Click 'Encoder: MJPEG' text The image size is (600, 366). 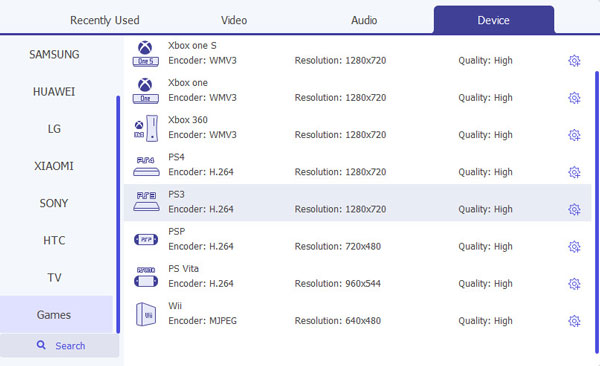point(202,320)
